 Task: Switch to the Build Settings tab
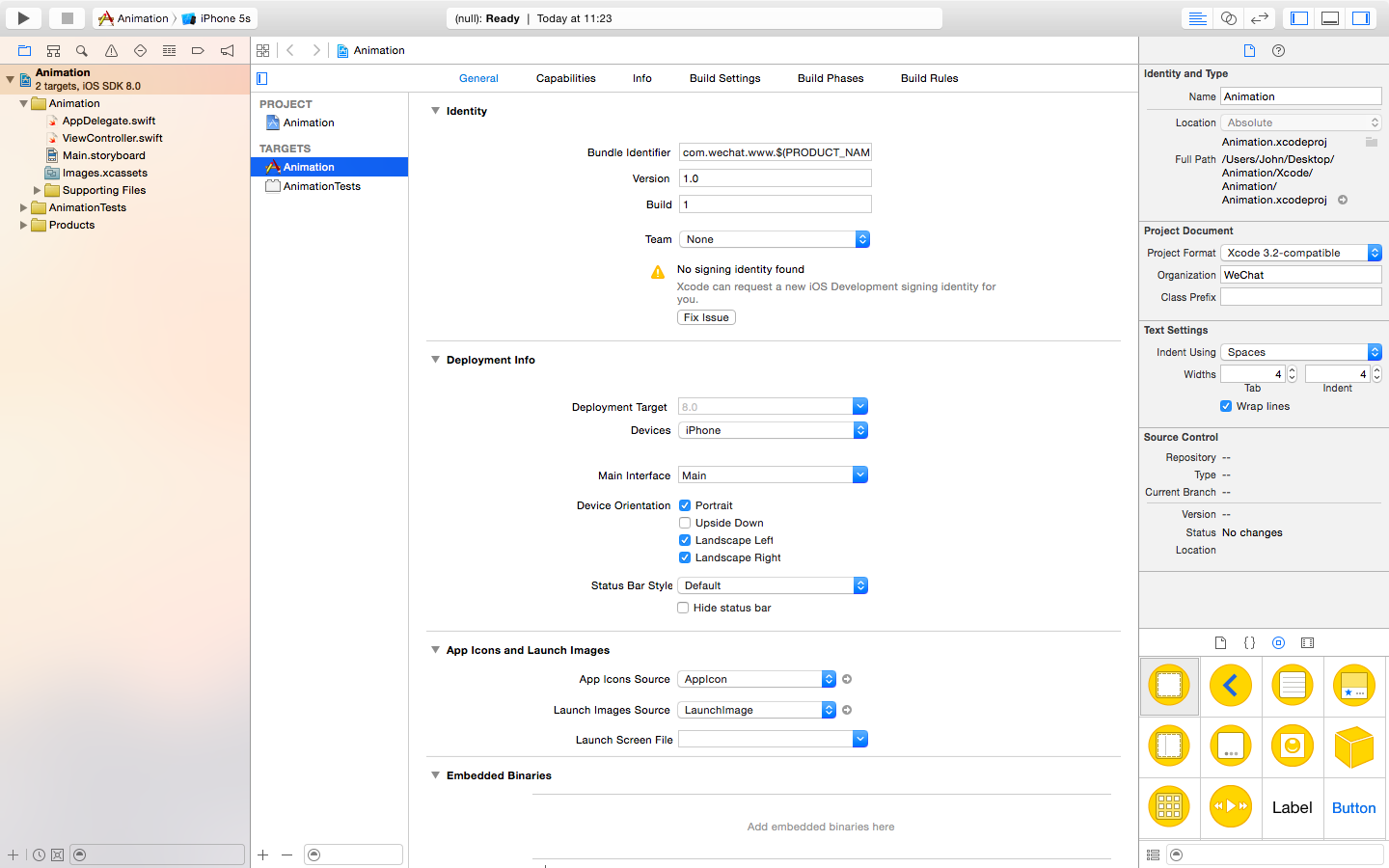pyautogui.click(x=724, y=78)
